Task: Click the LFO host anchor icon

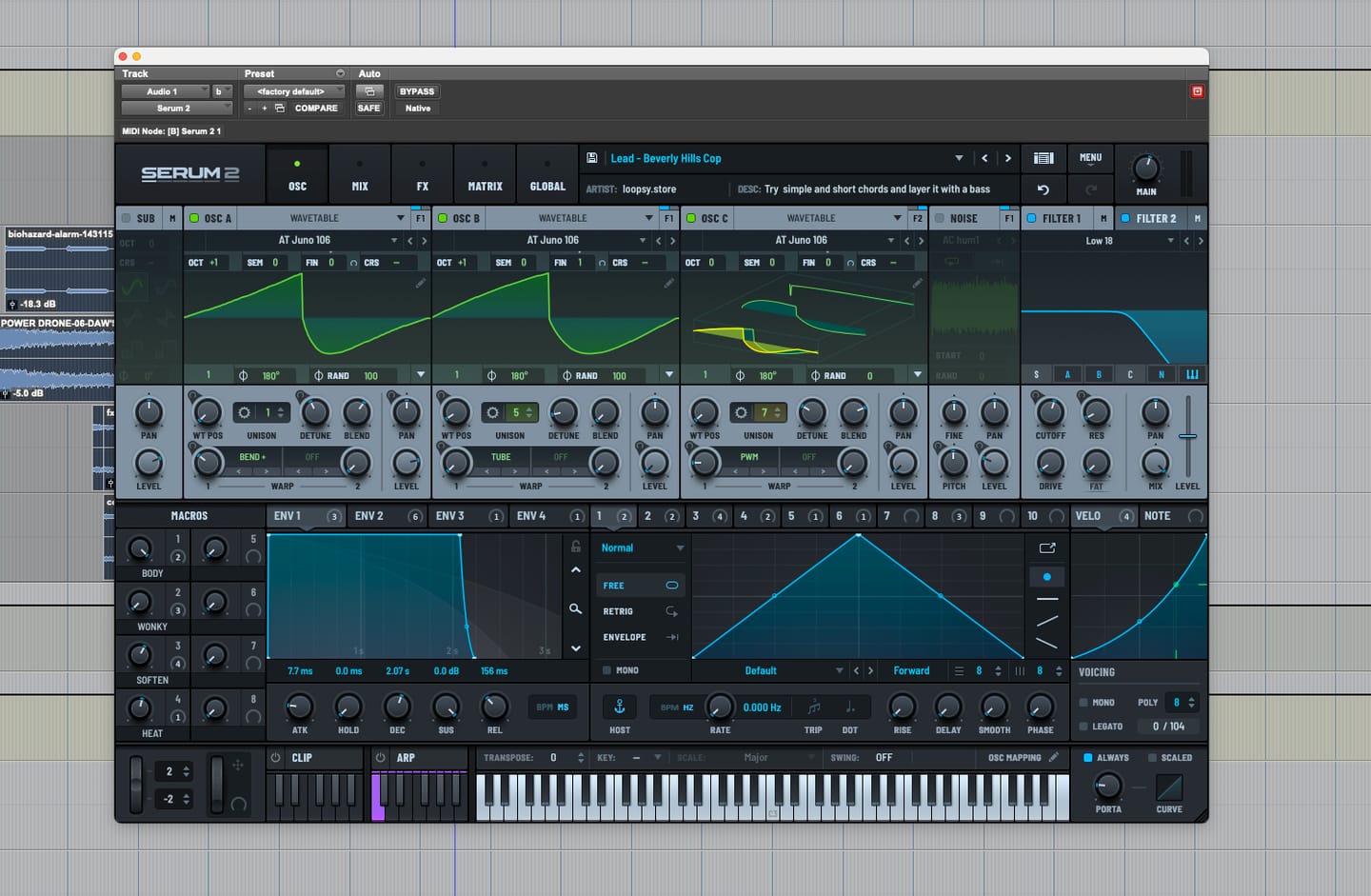Action: tap(620, 707)
